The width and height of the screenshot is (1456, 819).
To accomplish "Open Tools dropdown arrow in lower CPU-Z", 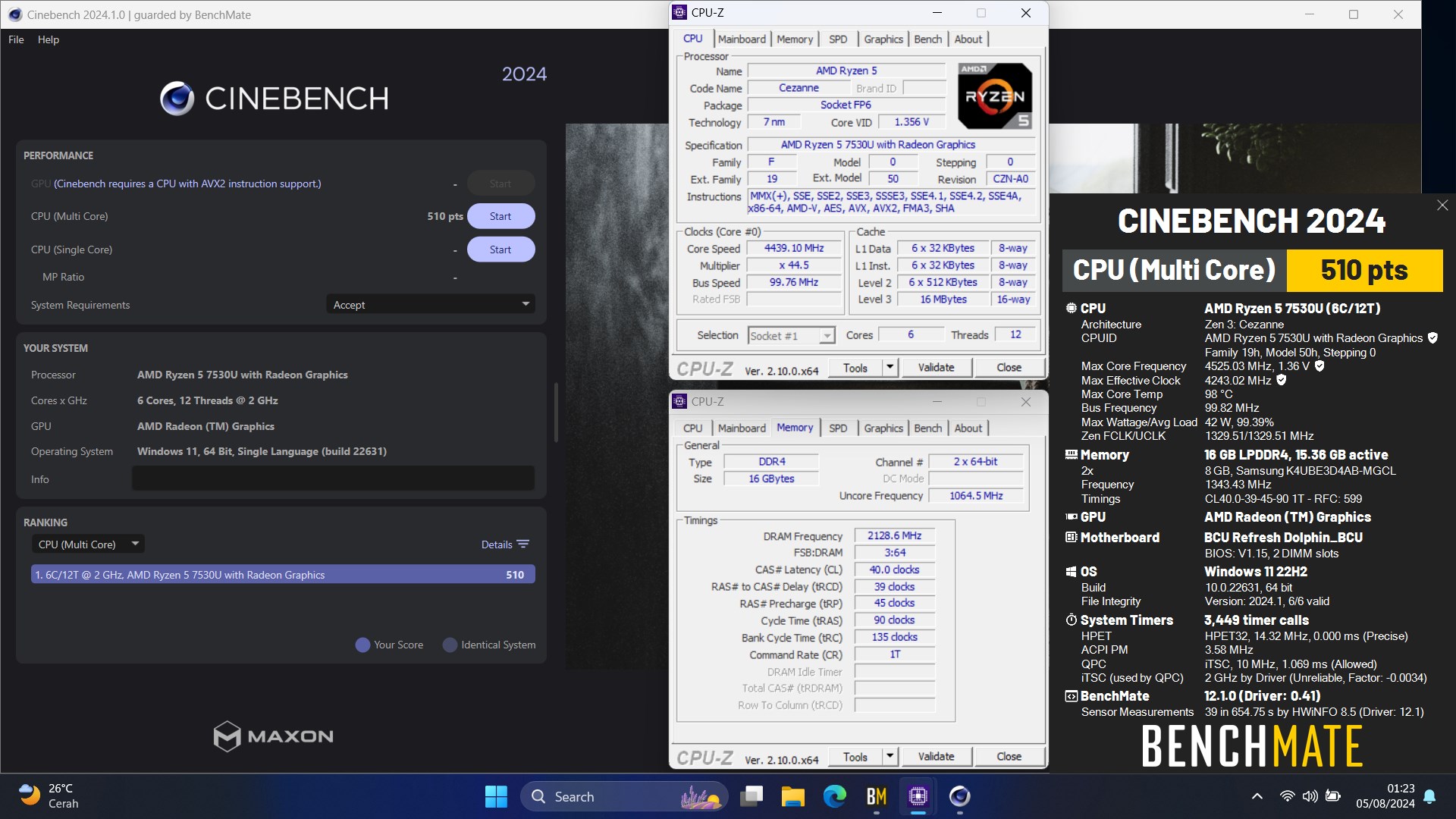I will point(890,757).
